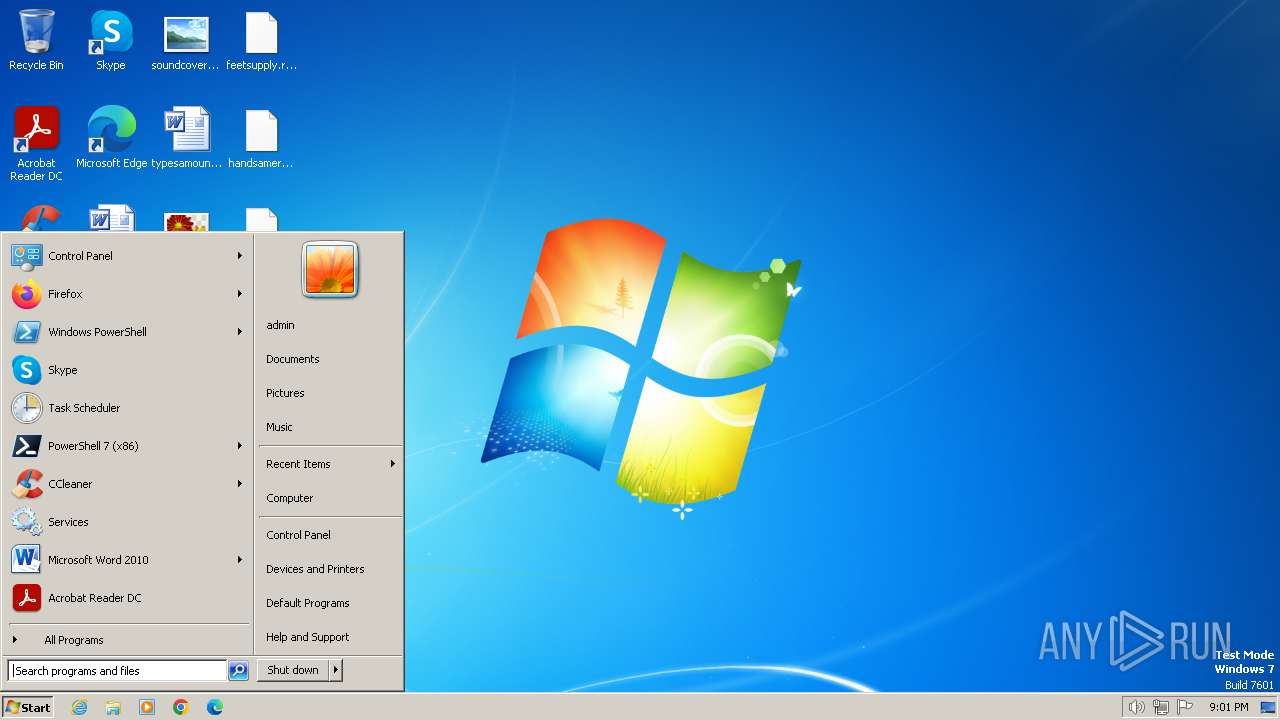Open Computer from Start menu

[x=330, y=498]
